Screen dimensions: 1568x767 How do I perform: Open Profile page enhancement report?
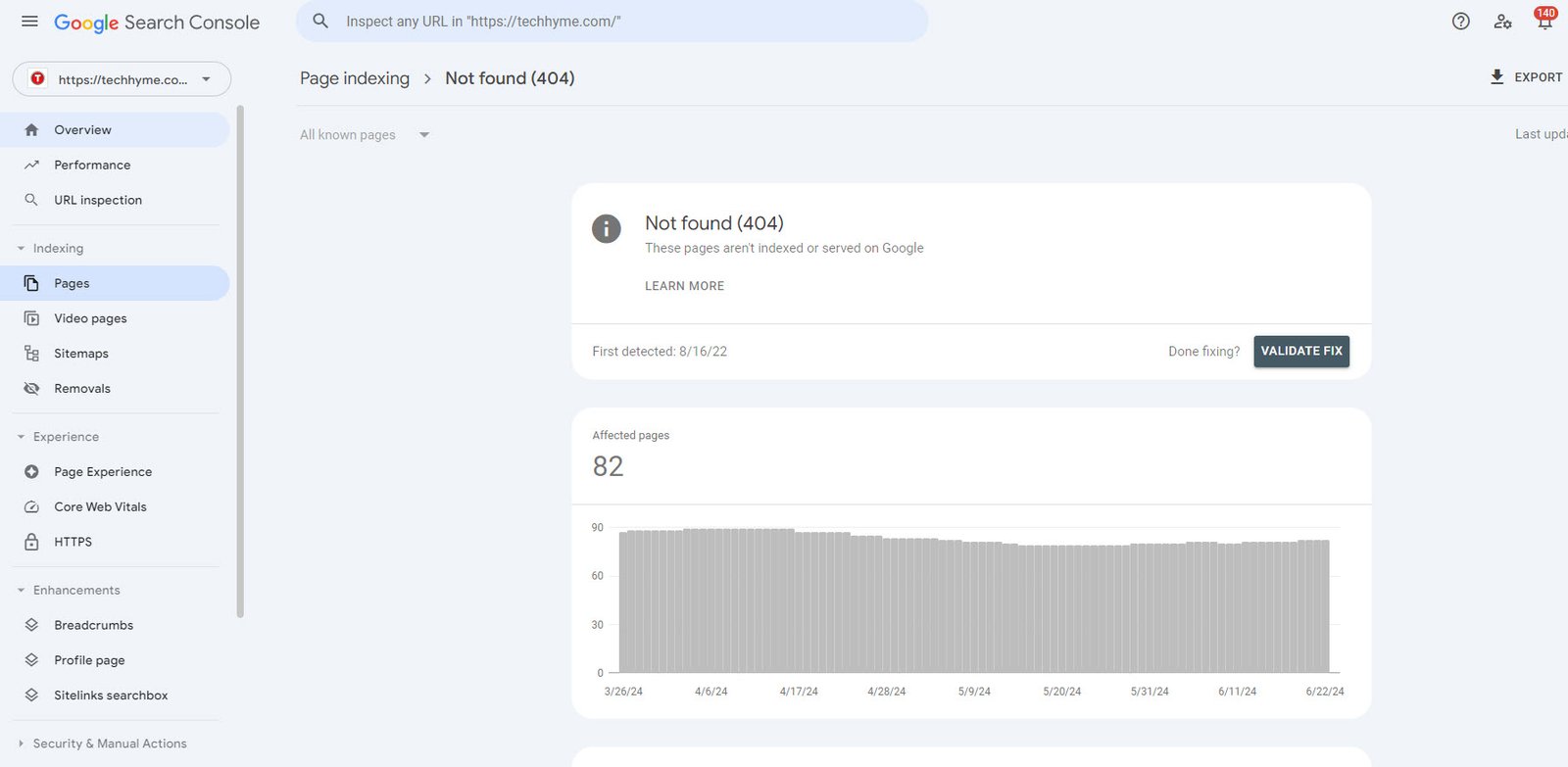pos(116,660)
